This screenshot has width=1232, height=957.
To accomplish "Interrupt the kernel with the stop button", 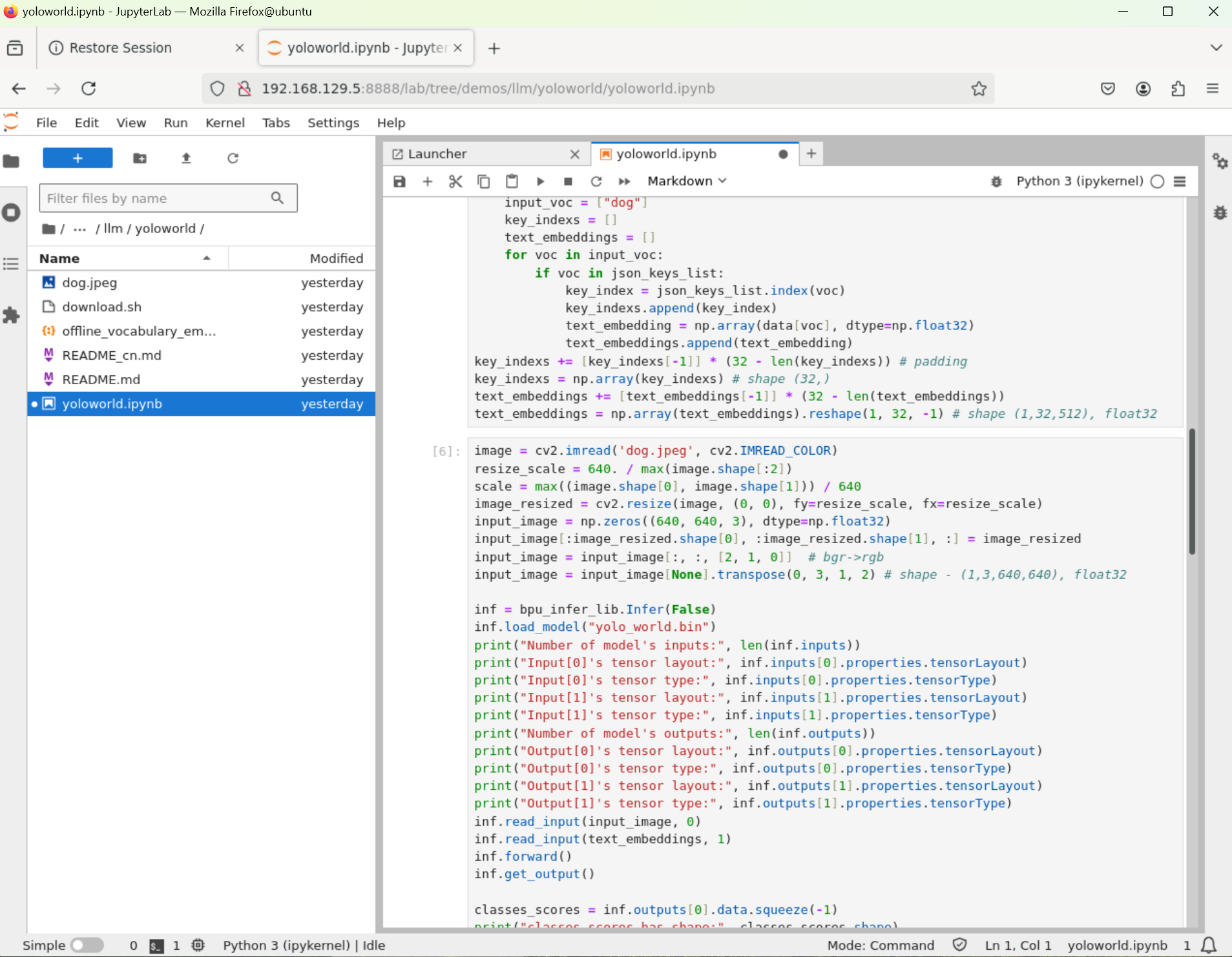I will point(568,181).
